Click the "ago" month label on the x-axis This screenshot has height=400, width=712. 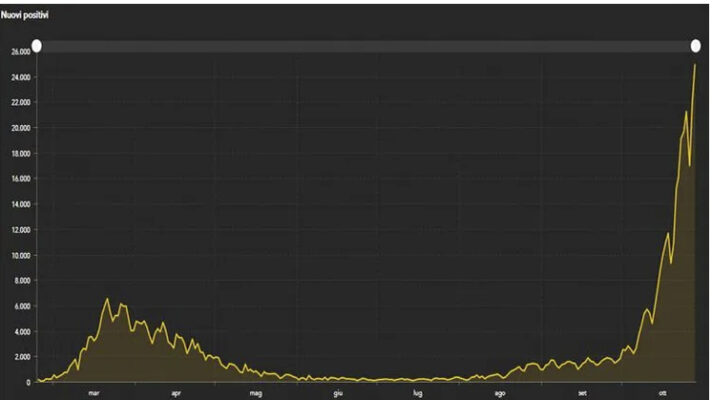pos(500,392)
